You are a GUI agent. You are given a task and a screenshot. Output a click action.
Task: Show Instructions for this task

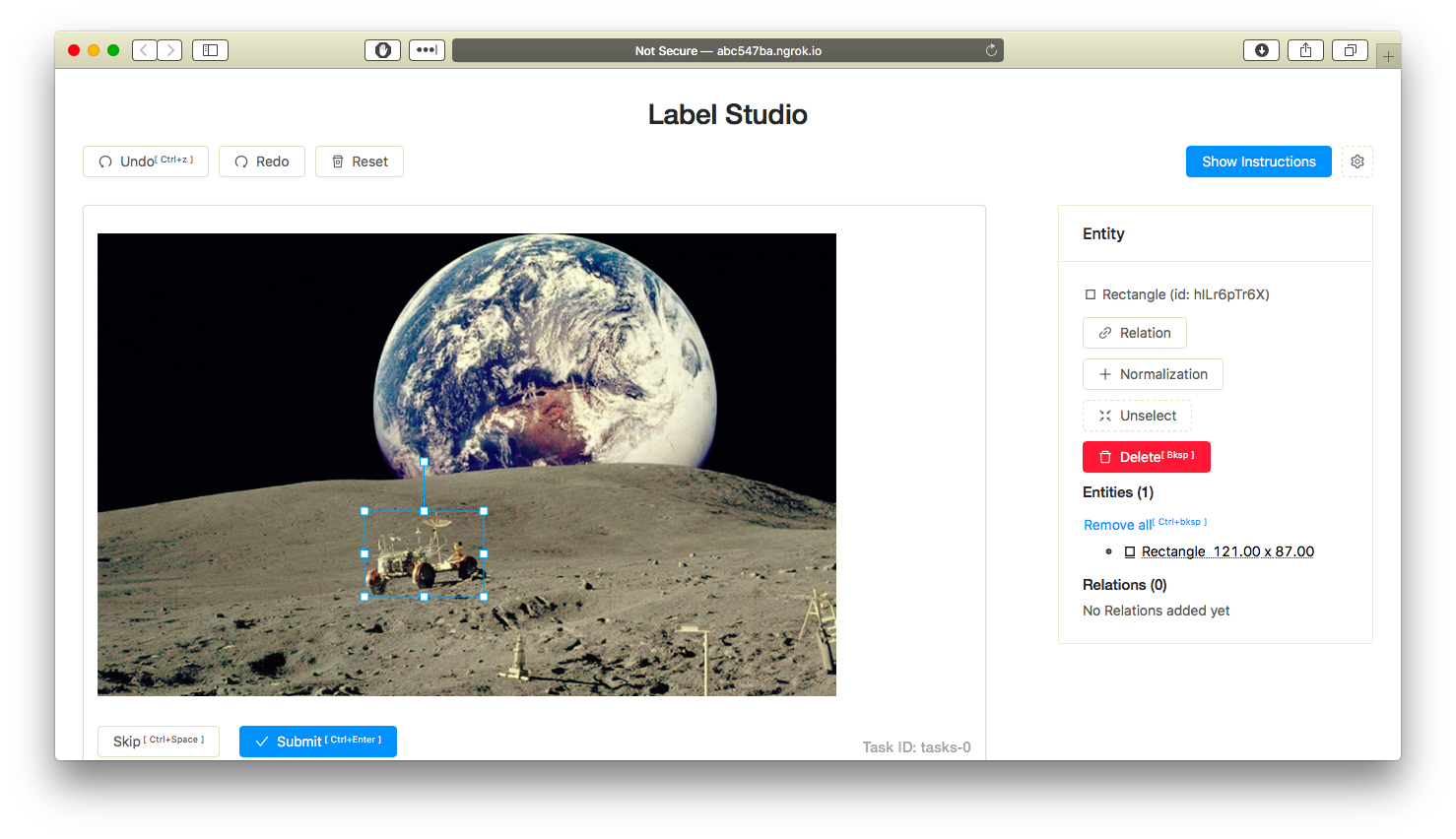click(1258, 161)
